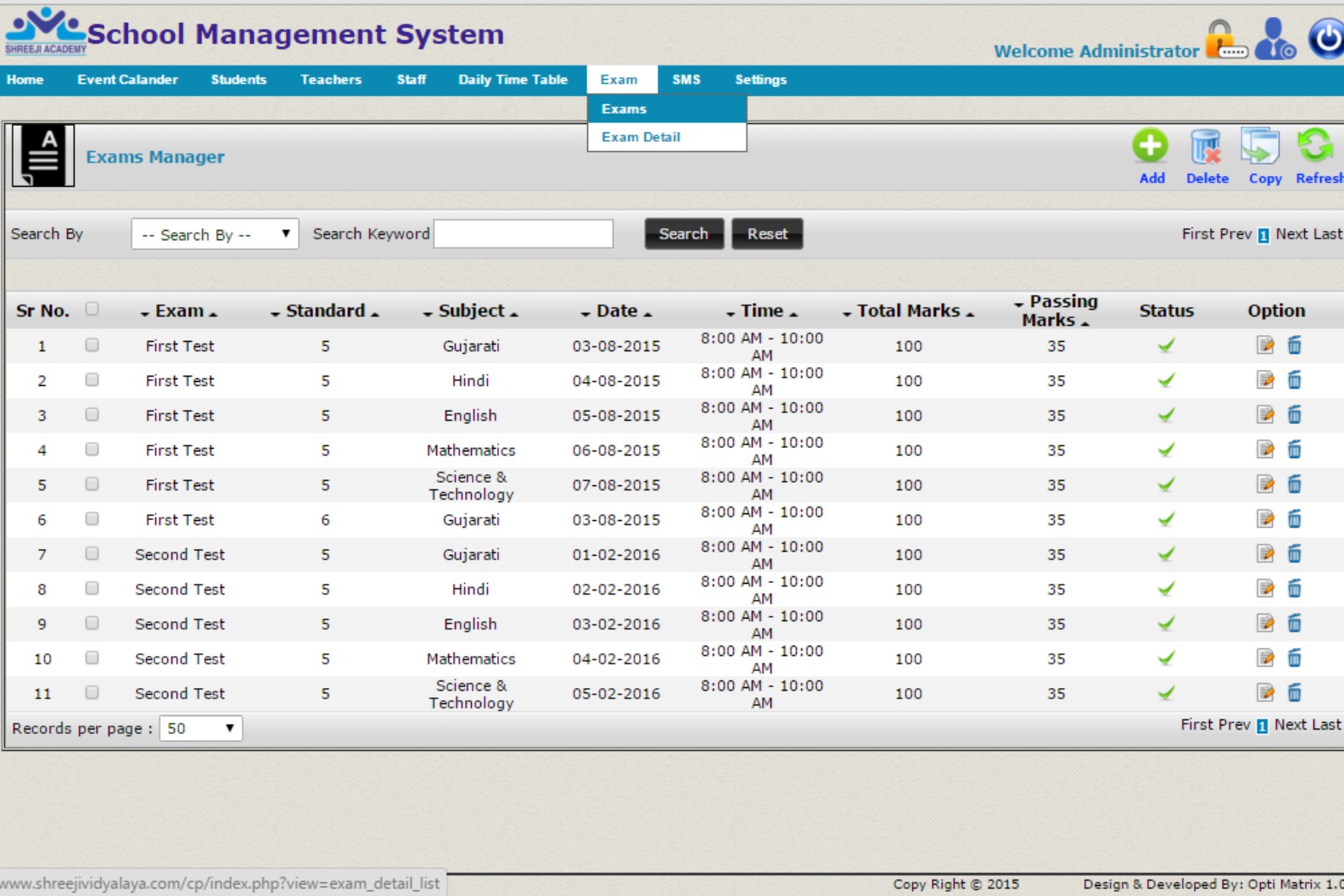
Task: Click the Exams Manager document icon
Action: click(x=43, y=155)
